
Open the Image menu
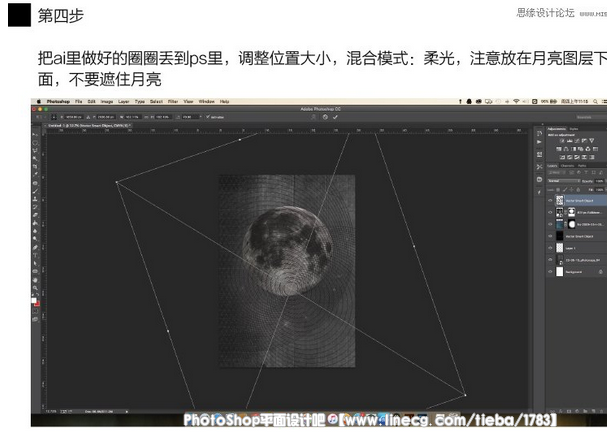[107, 102]
